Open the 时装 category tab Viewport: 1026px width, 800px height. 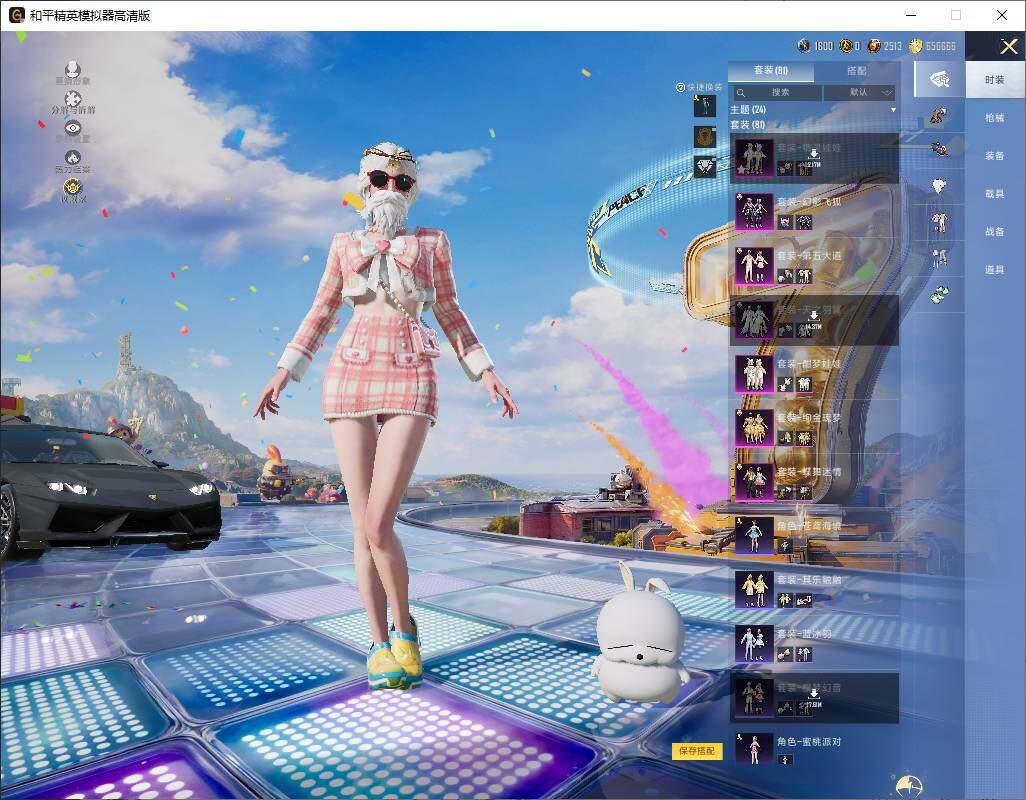coord(995,80)
